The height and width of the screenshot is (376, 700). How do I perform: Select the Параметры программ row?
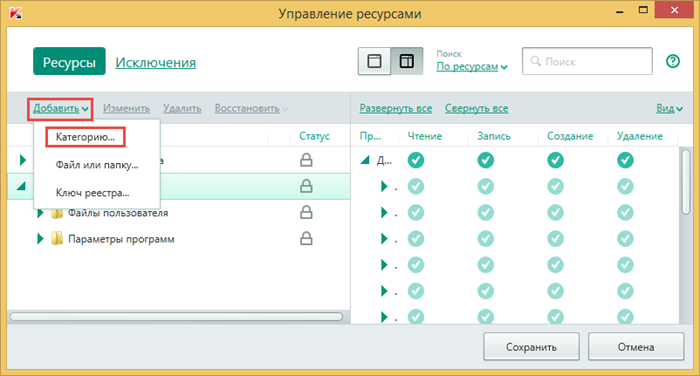point(179,239)
